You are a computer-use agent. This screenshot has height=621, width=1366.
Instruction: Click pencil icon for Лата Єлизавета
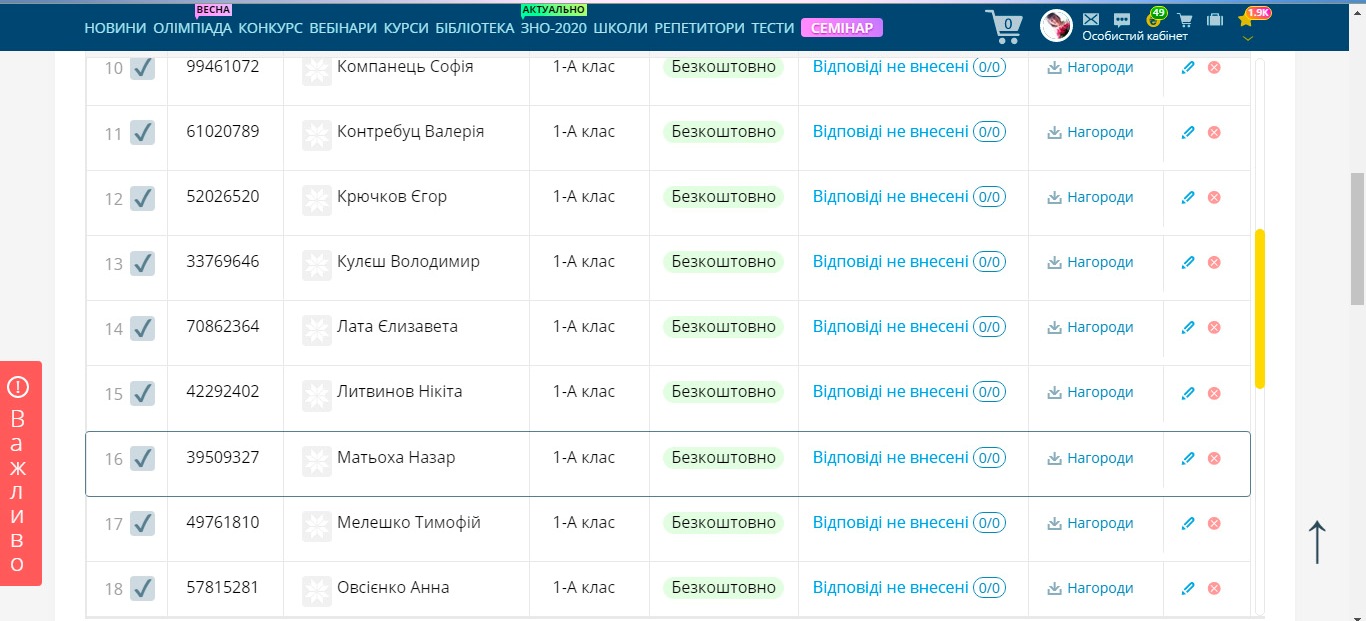click(x=1188, y=327)
